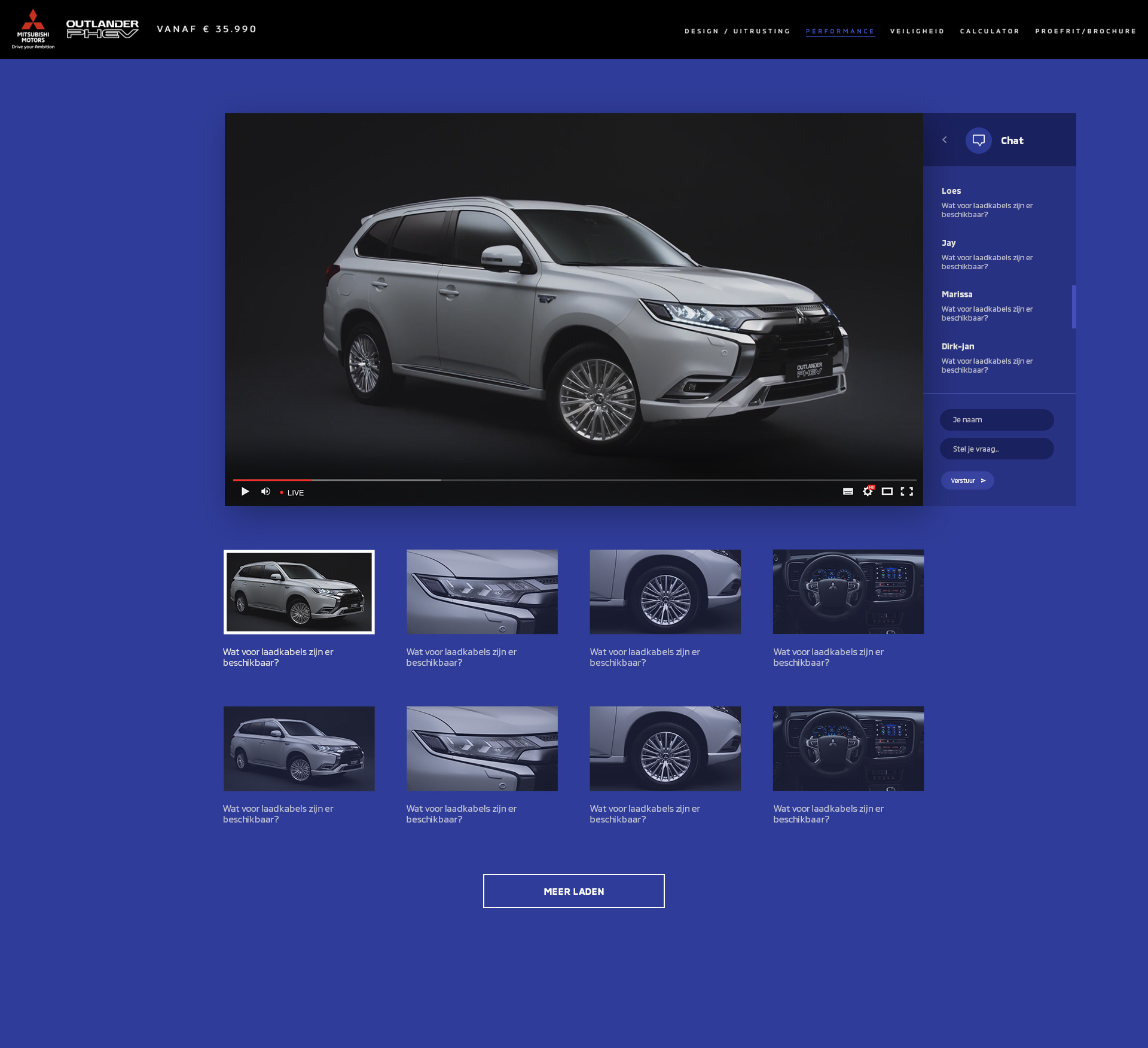Image resolution: width=1148 pixels, height=1048 pixels.
Task: Mute the video with the speaker icon
Action: pos(265,491)
